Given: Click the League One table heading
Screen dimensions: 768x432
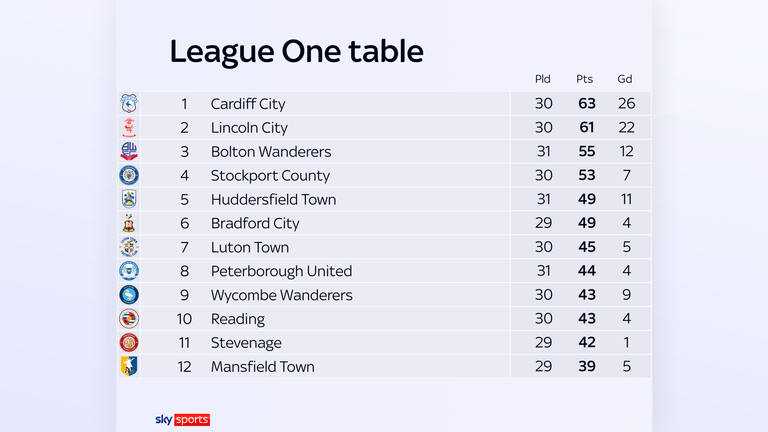Looking at the screenshot, I should tap(296, 51).
